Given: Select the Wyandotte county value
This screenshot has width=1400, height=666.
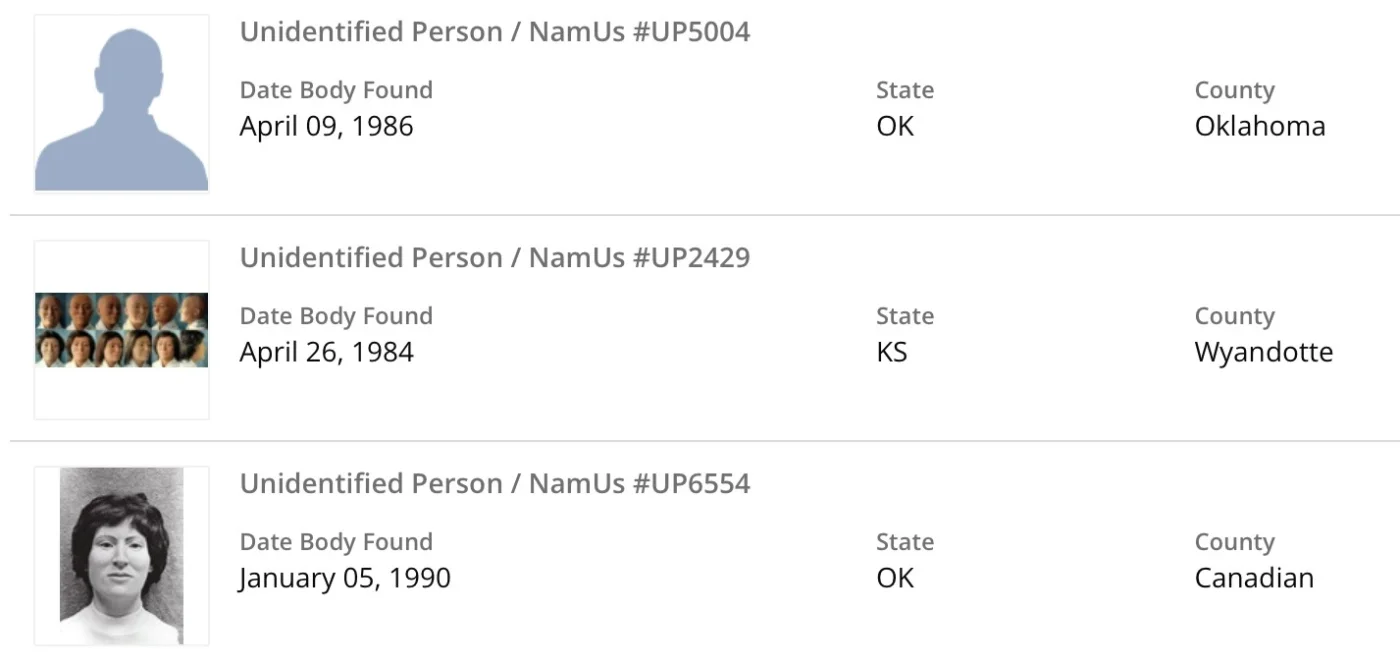Looking at the screenshot, I should click(1263, 352).
